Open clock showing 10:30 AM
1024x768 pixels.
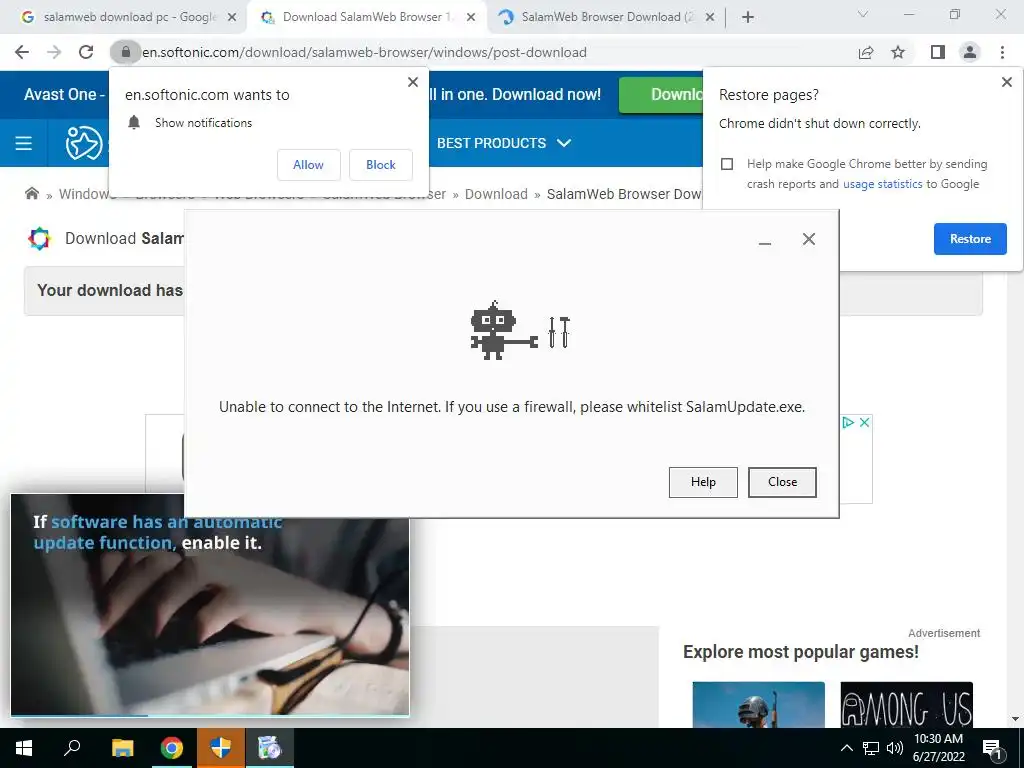coord(938,748)
